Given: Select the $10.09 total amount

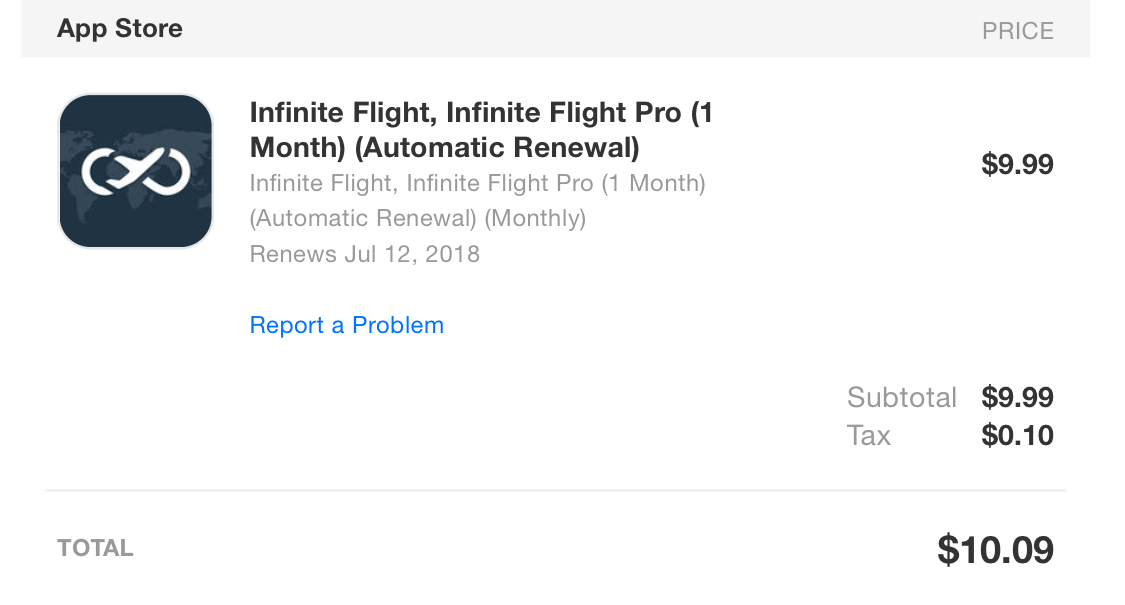Looking at the screenshot, I should click(x=995, y=550).
